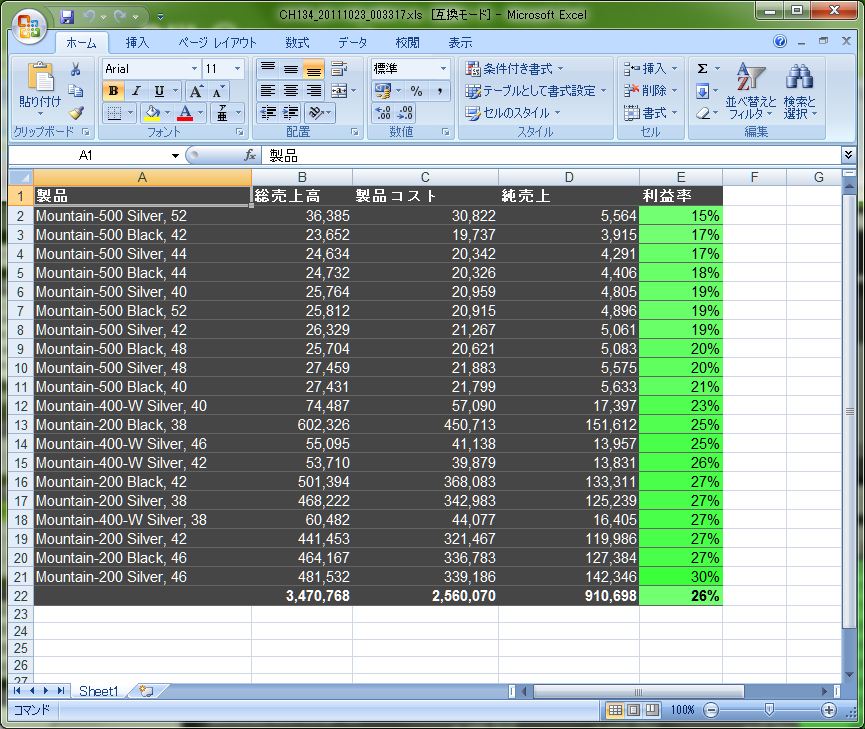Click 削除 button in セル group
This screenshot has height=729, width=865.
(x=650, y=91)
